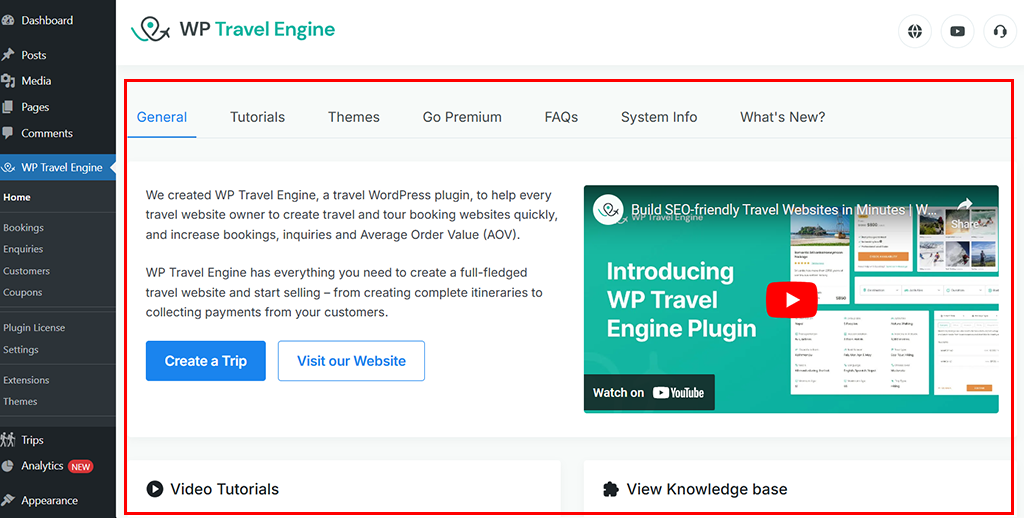The image size is (1024, 518).
Task: Select the General tab
Action: coord(162,117)
